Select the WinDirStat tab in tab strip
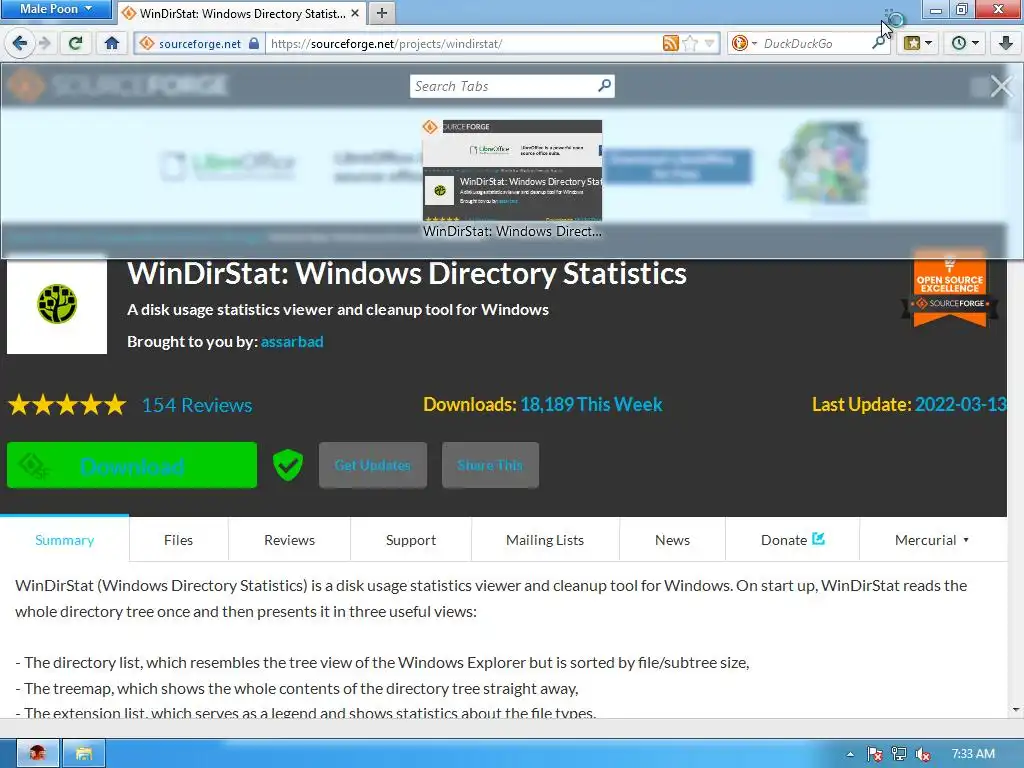The image size is (1024, 768). coord(242,13)
